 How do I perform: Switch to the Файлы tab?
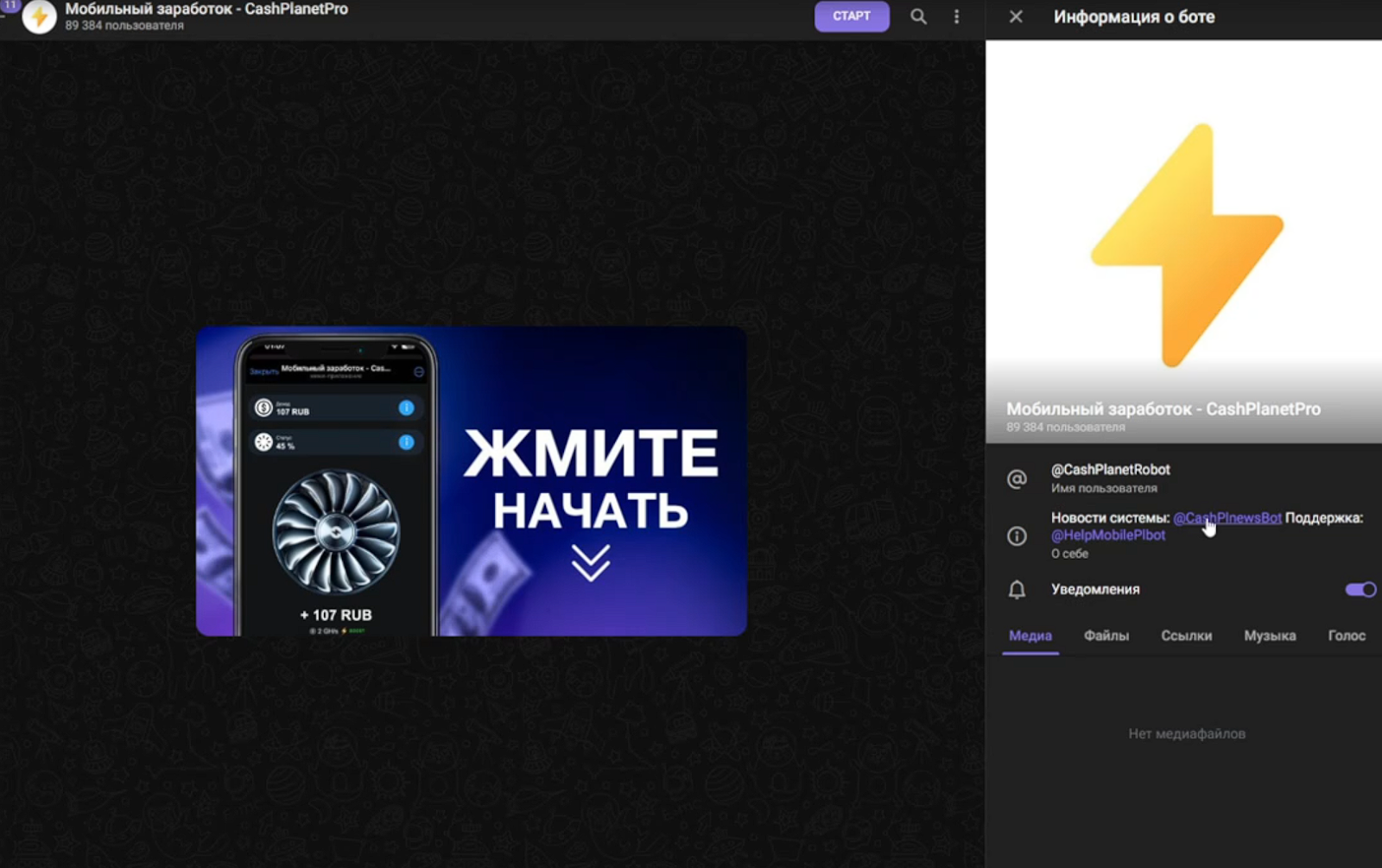click(1106, 636)
